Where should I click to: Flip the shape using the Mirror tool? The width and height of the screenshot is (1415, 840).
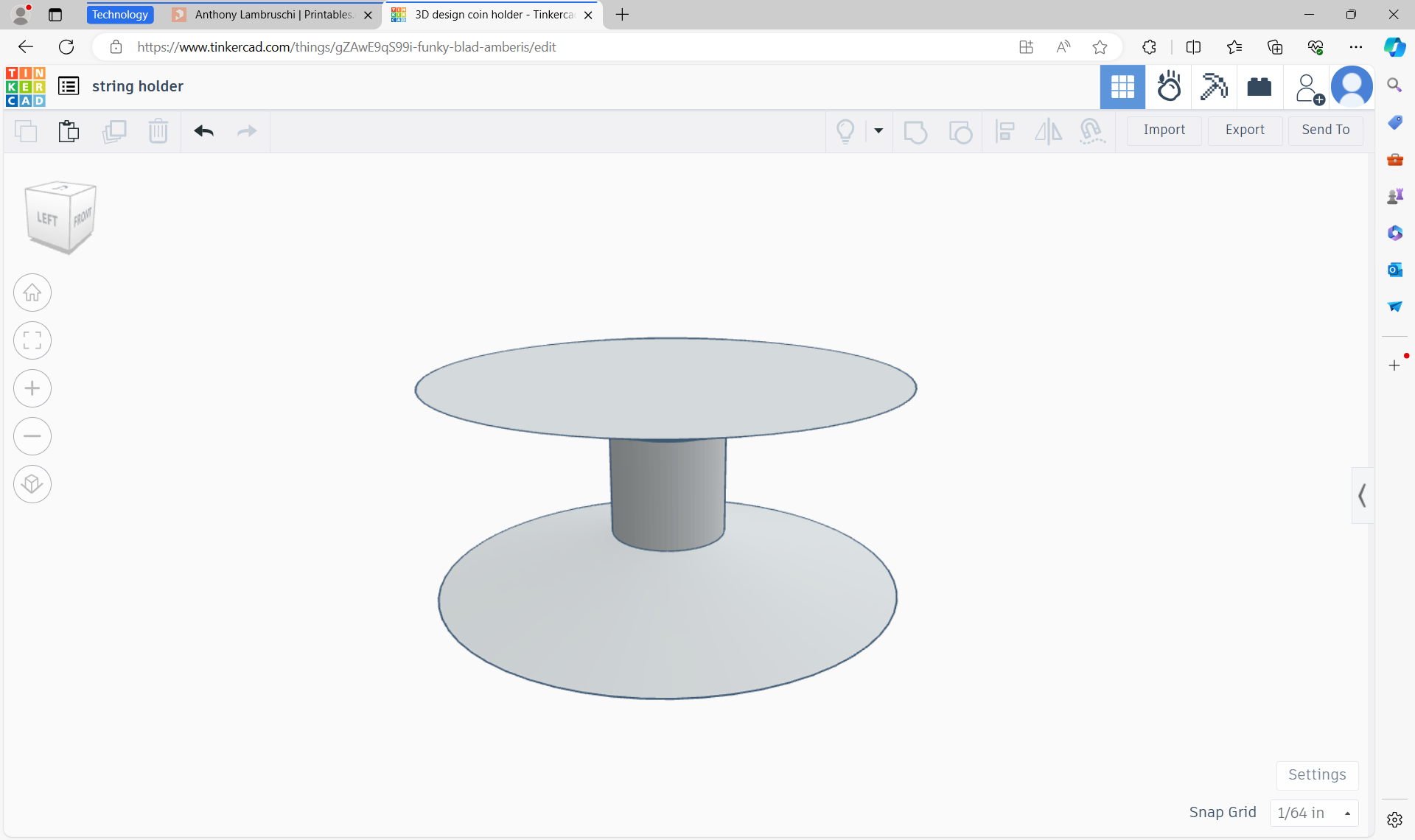click(1048, 132)
